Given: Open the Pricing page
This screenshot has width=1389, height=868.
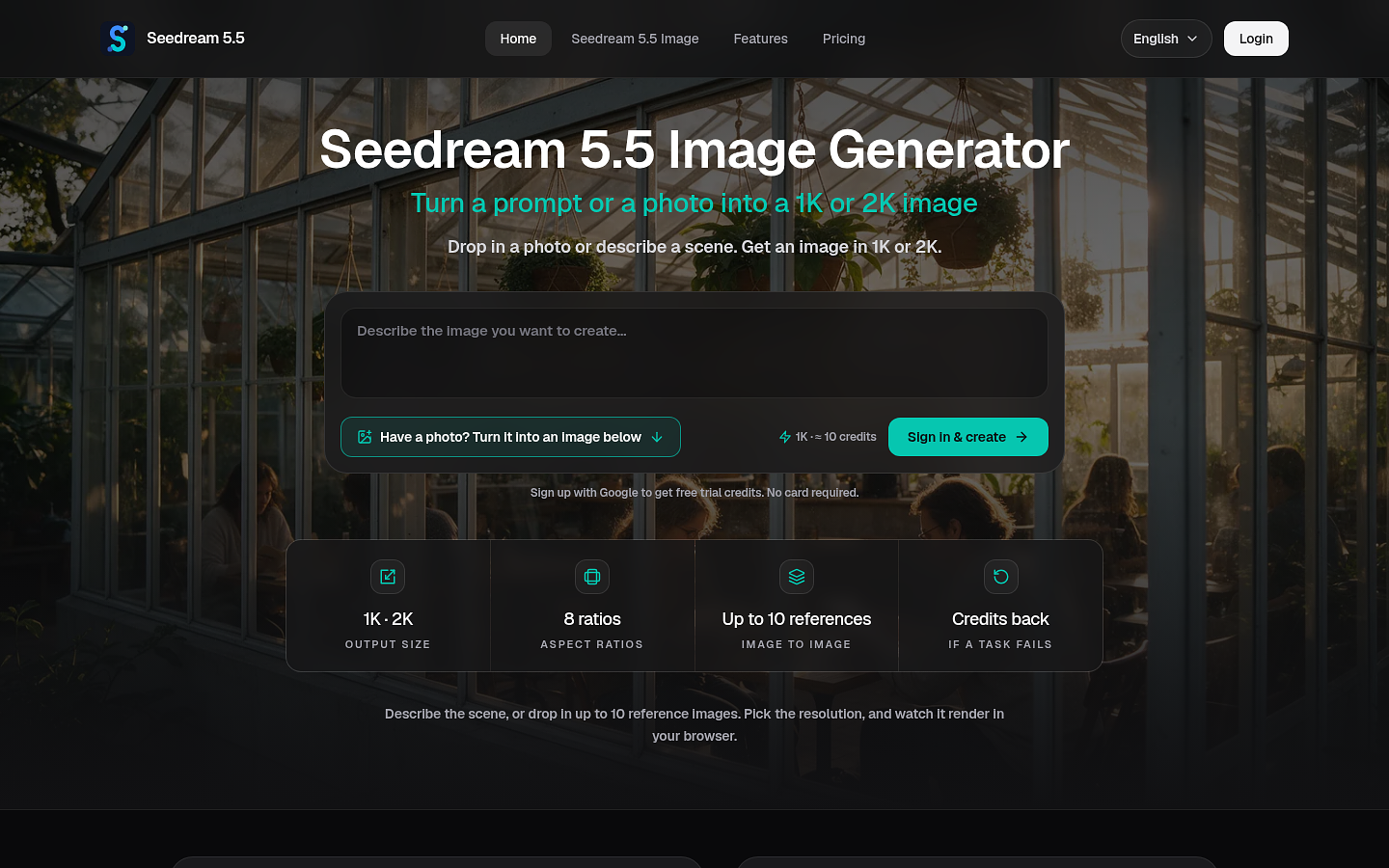Looking at the screenshot, I should click(x=844, y=39).
